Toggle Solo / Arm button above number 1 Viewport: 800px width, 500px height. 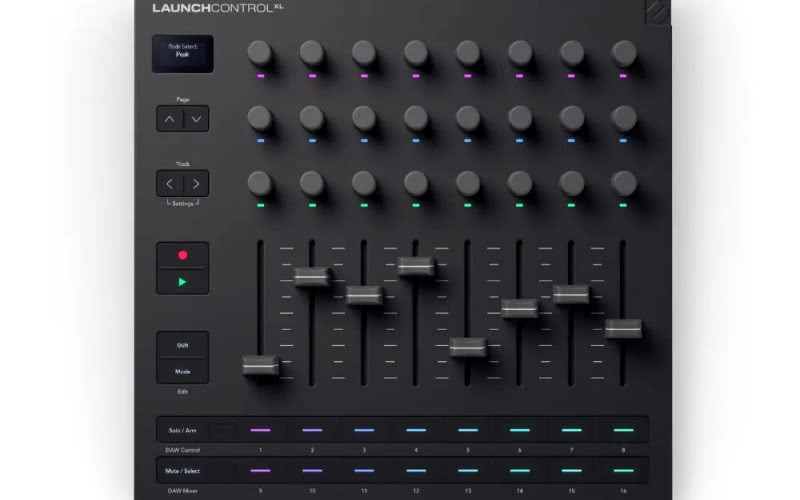260,430
